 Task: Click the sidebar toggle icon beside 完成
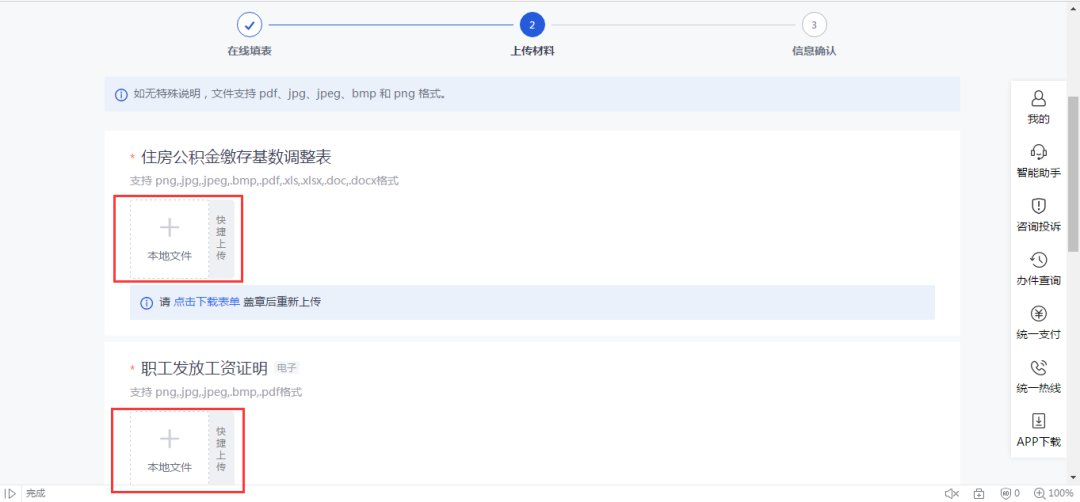point(10,493)
